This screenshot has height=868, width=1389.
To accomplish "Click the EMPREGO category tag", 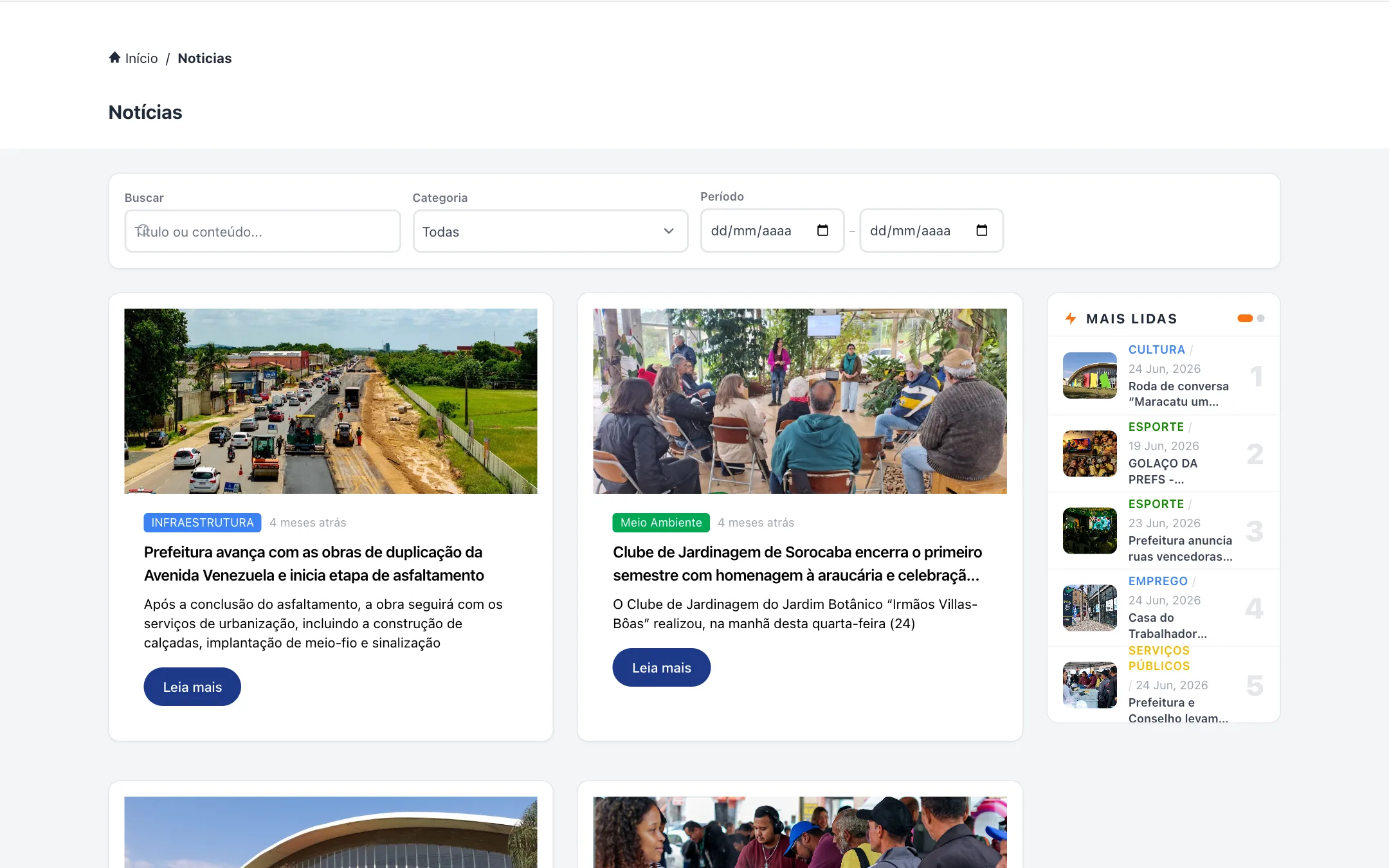I will (1157, 581).
